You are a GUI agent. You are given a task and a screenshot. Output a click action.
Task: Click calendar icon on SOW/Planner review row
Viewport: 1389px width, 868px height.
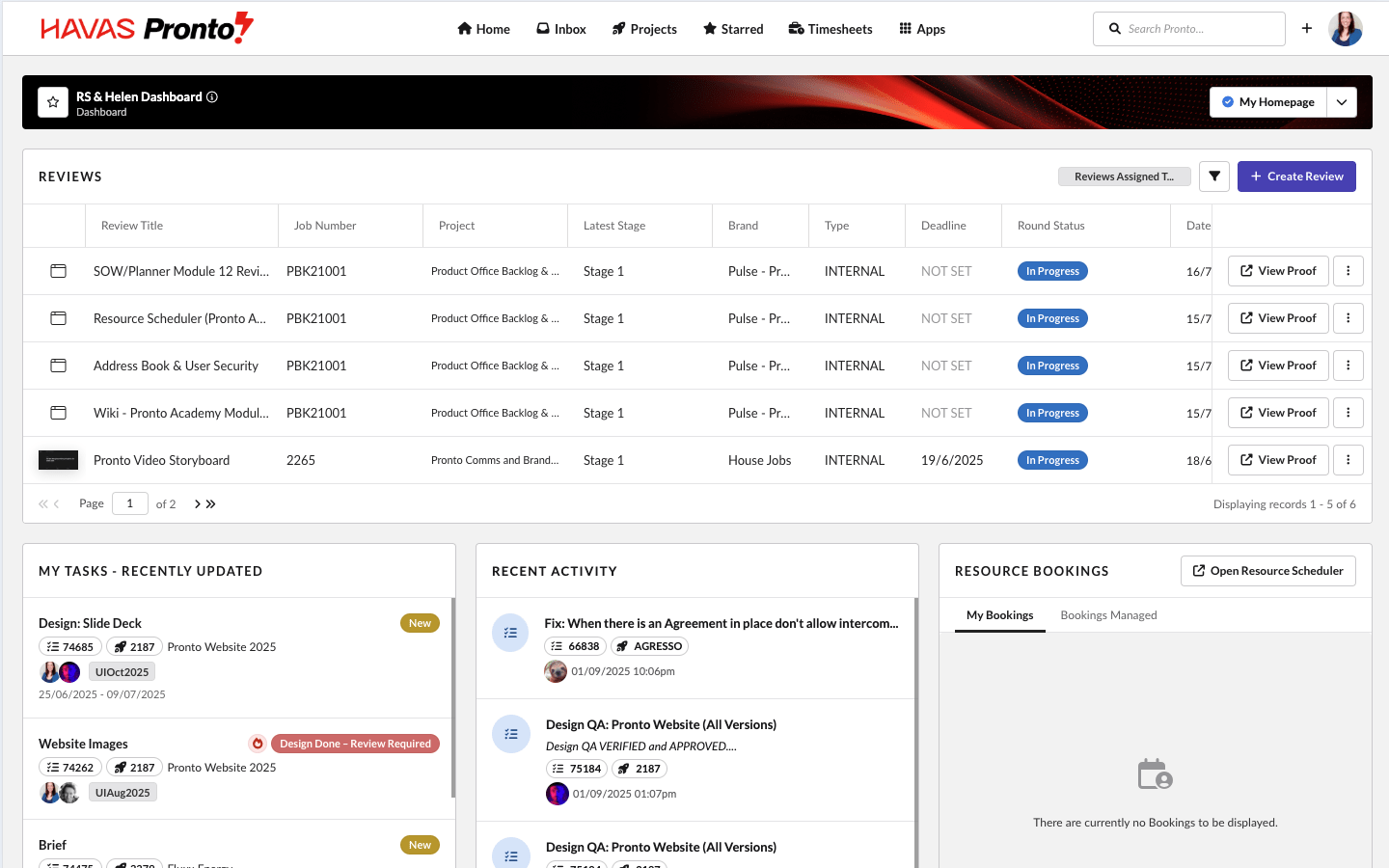coord(59,271)
